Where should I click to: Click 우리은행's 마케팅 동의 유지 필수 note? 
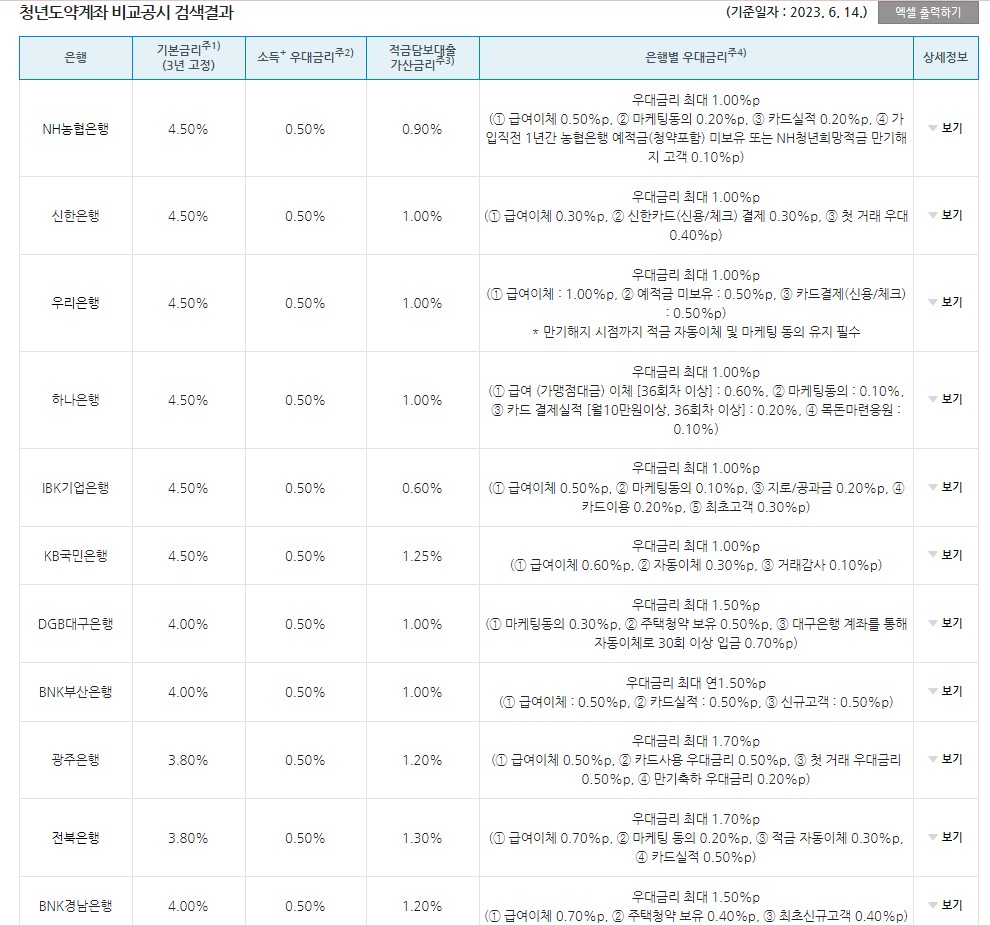696,331
